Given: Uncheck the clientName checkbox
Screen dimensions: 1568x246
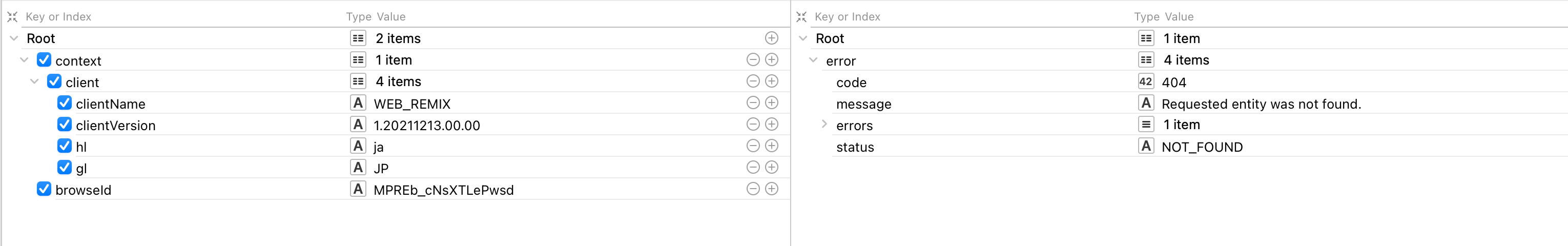Looking at the screenshot, I should pyautogui.click(x=65, y=103).
